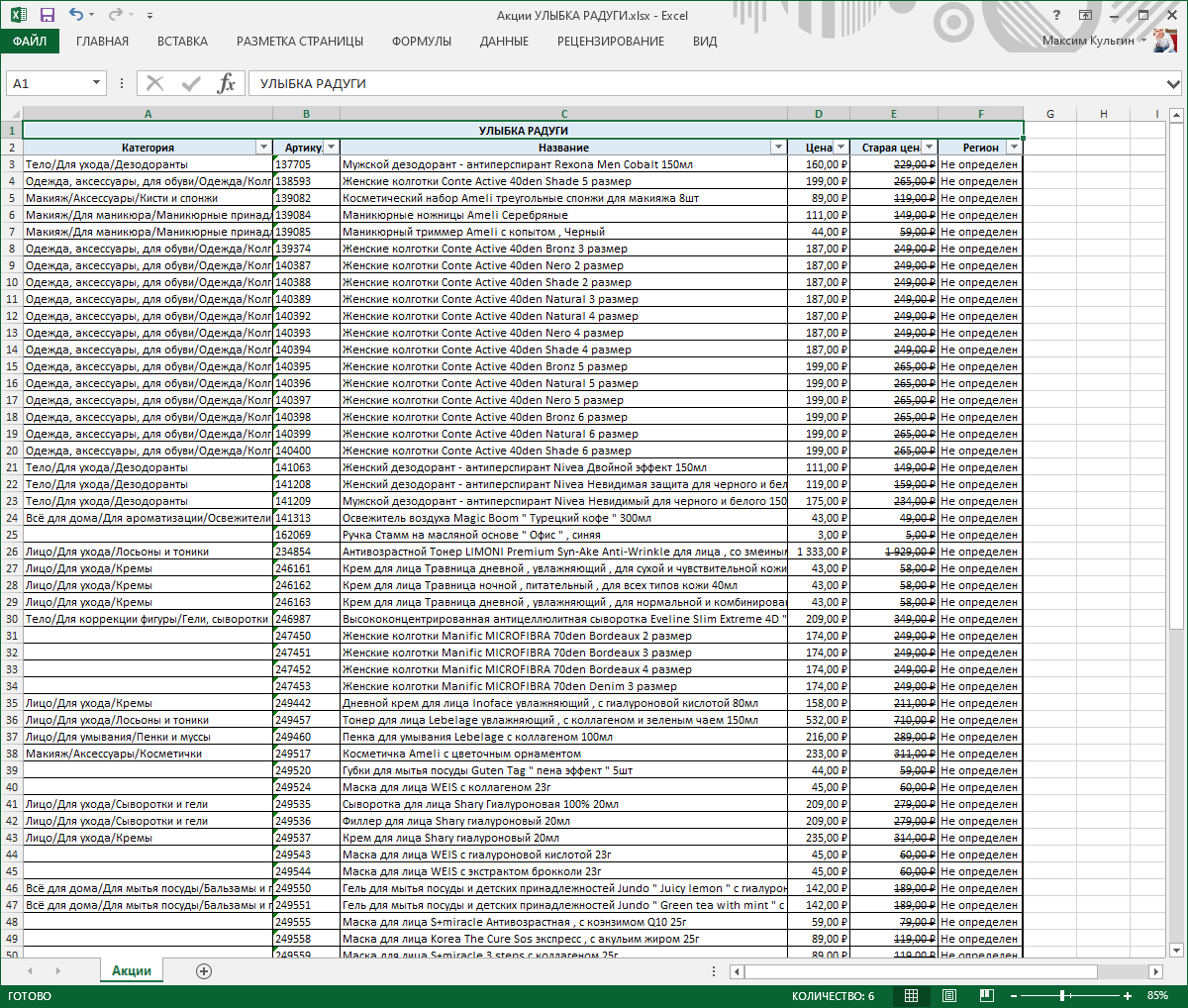Select column G by its header
1188x1008 pixels.
(x=1049, y=114)
